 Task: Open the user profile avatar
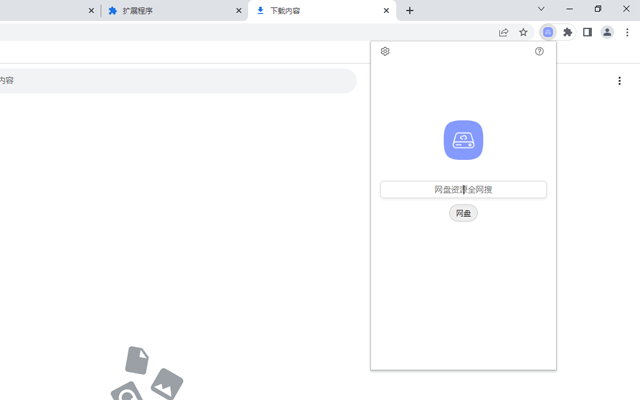click(607, 32)
